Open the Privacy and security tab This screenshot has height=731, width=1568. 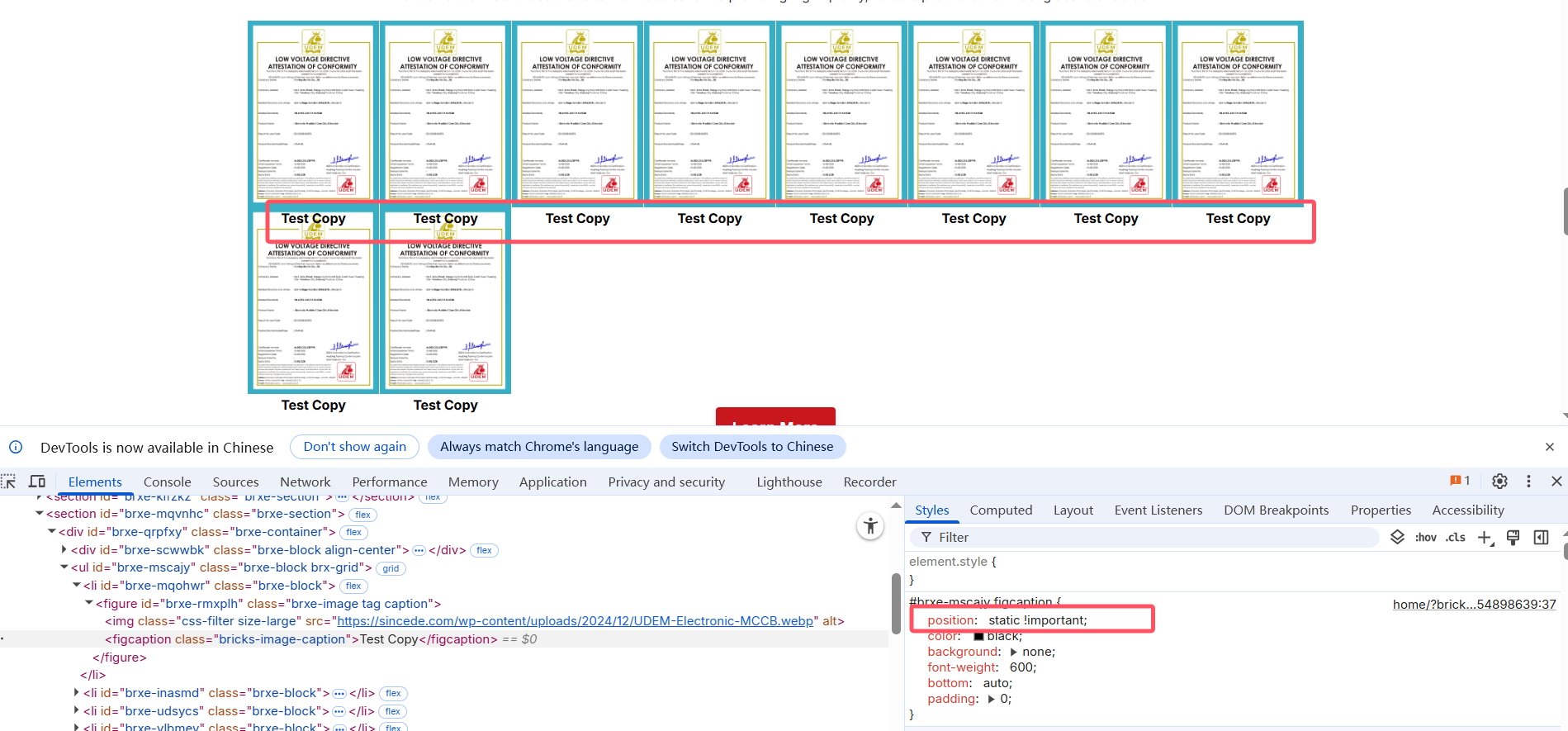(x=666, y=482)
